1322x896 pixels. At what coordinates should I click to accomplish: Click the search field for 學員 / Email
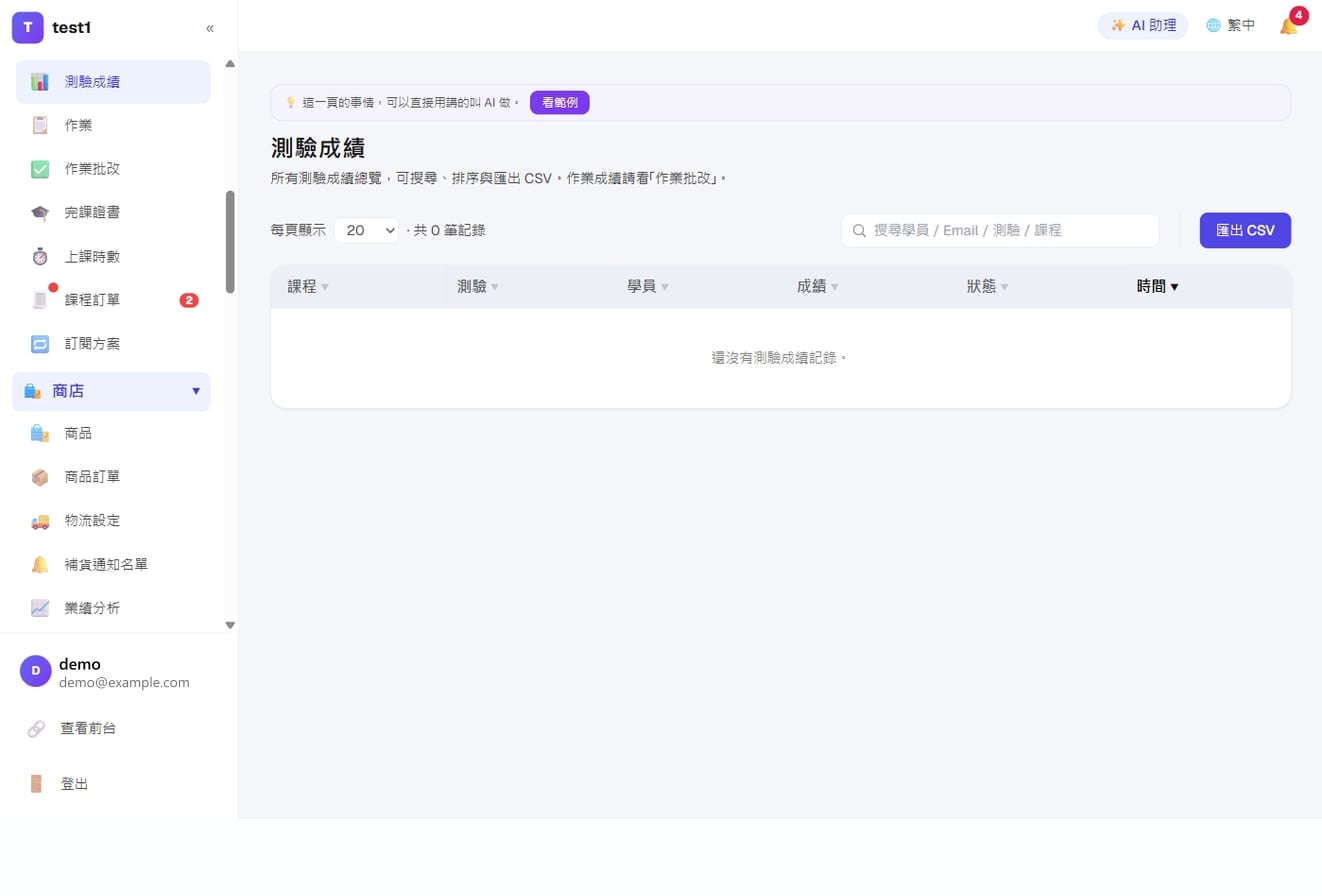tap(1000, 230)
